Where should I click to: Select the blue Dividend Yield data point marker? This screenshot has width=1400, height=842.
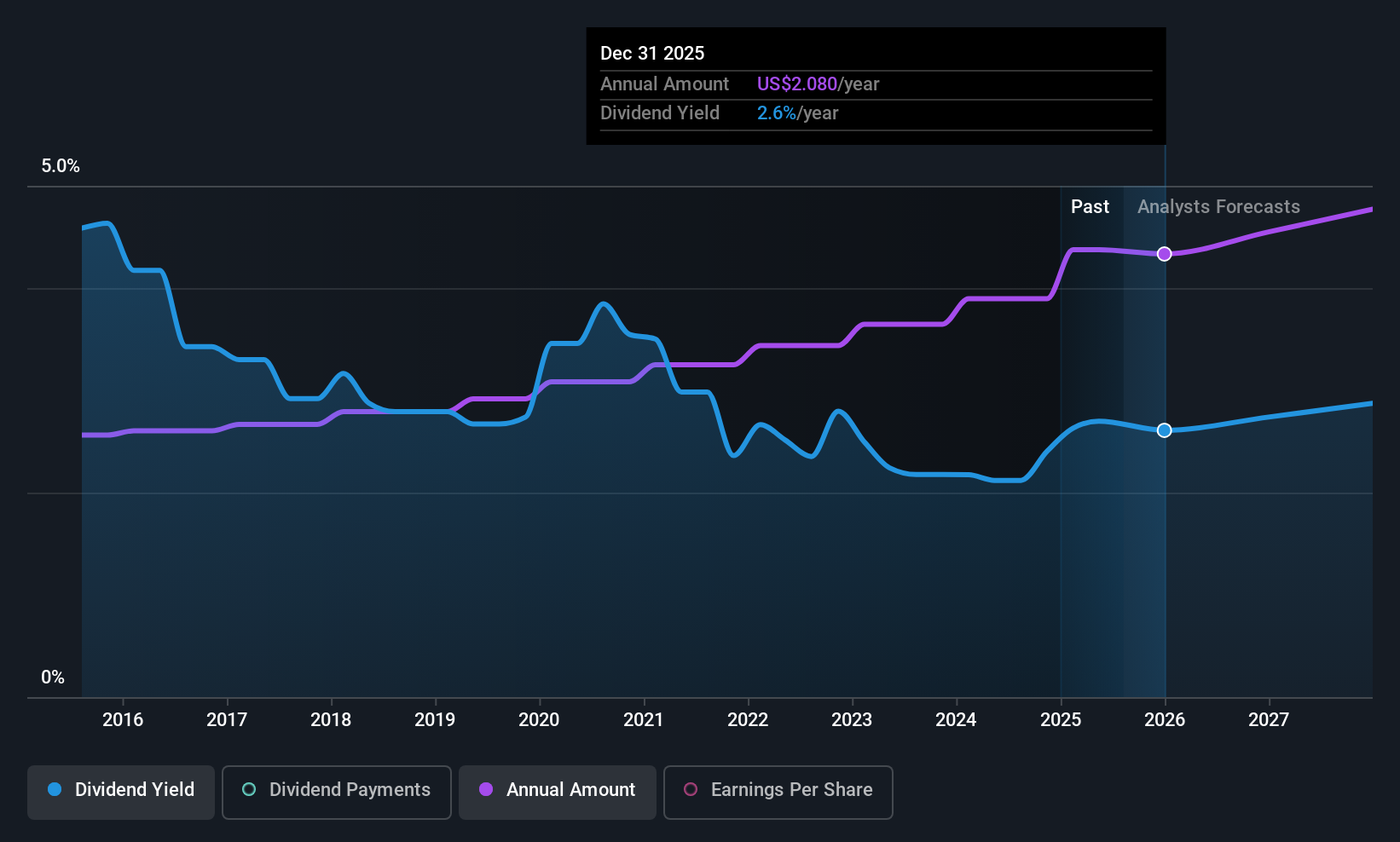pyautogui.click(x=1165, y=430)
